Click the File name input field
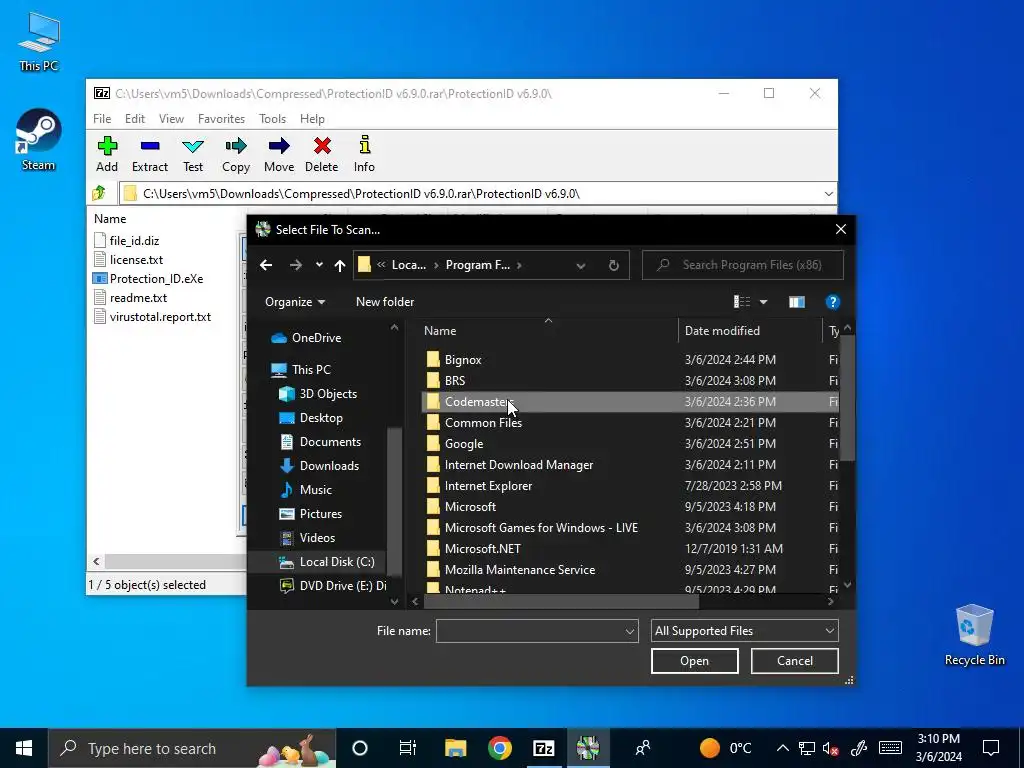1024x768 pixels. click(x=530, y=631)
